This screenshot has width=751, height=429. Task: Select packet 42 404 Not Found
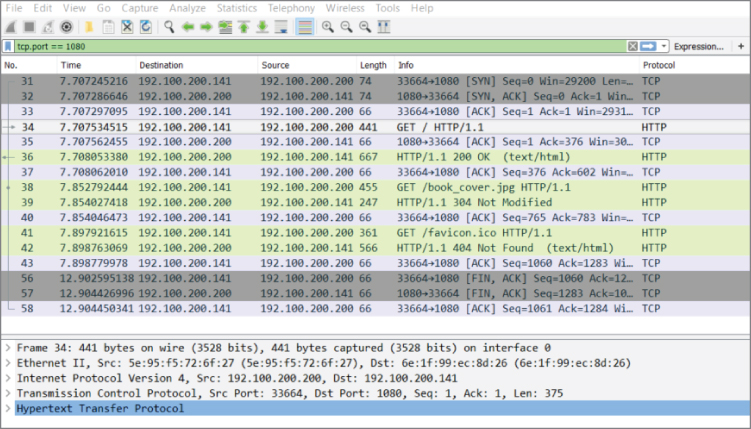pyautogui.click(x=376, y=248)
